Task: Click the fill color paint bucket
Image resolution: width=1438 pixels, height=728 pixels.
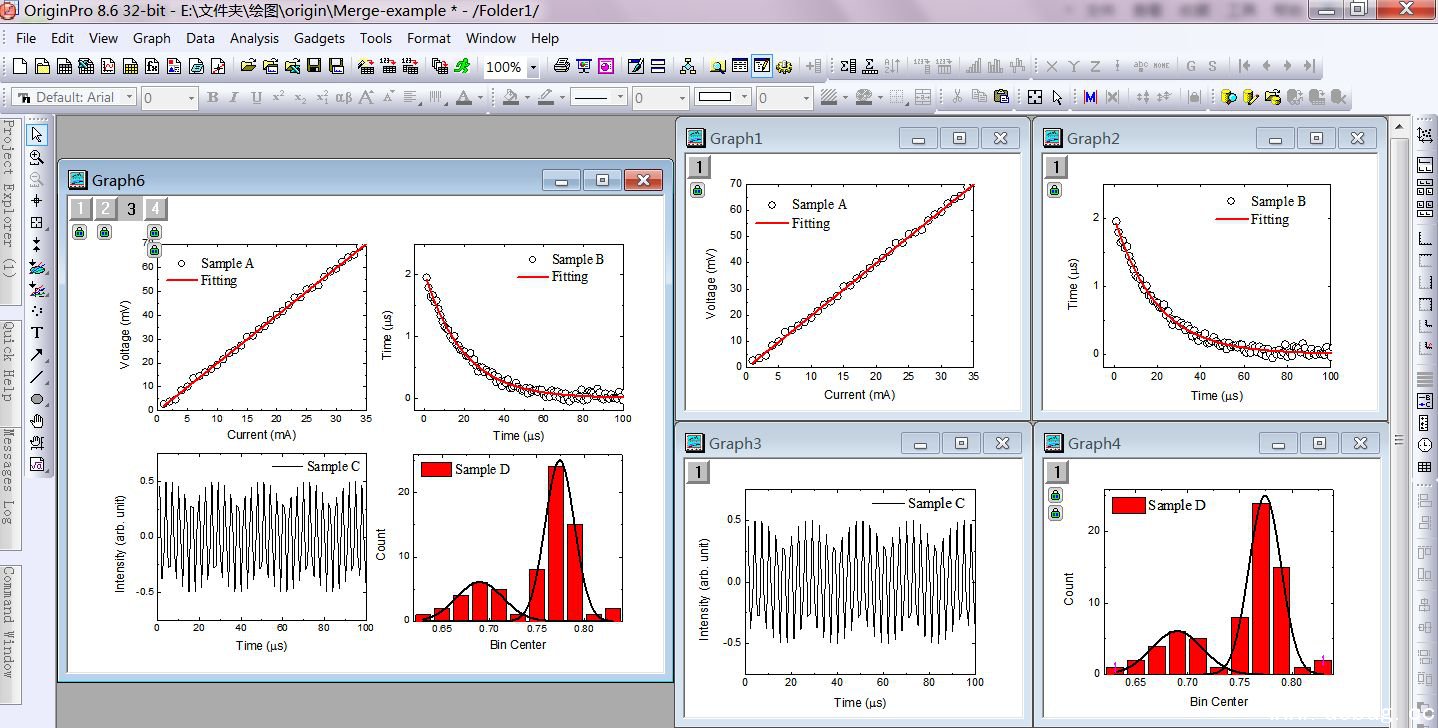Action: (x=510, y=97)
